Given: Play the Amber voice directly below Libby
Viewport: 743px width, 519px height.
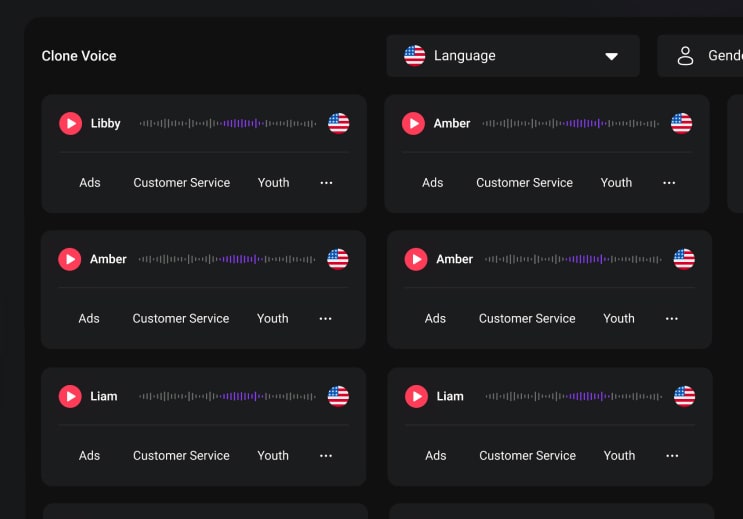Looking at the screenshot, I should pyautogui.click(x=70, y=259).
